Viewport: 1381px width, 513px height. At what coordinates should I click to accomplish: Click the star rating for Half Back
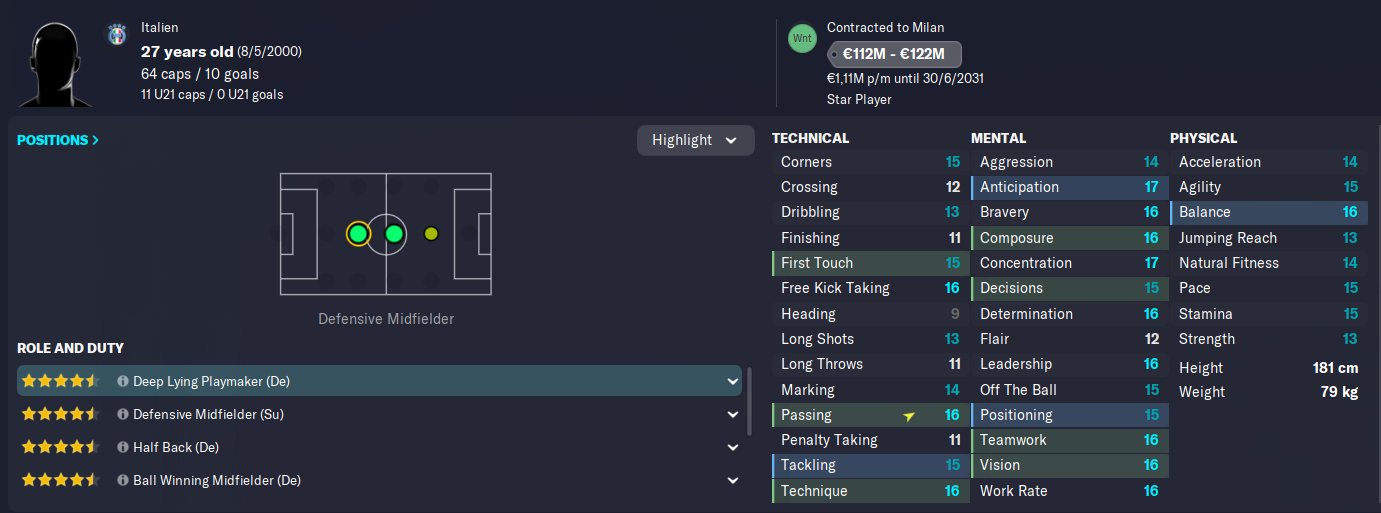pyautogui.click(x=60, y=447)
